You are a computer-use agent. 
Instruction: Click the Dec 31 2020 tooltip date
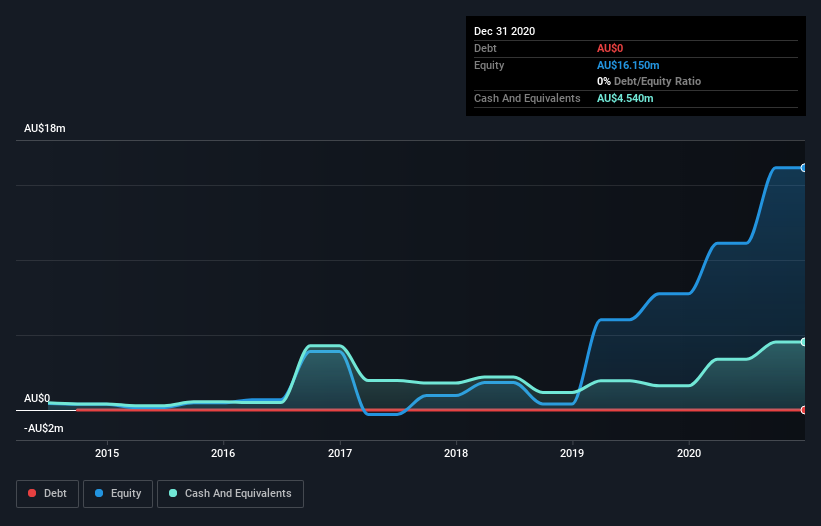point(504,31)
